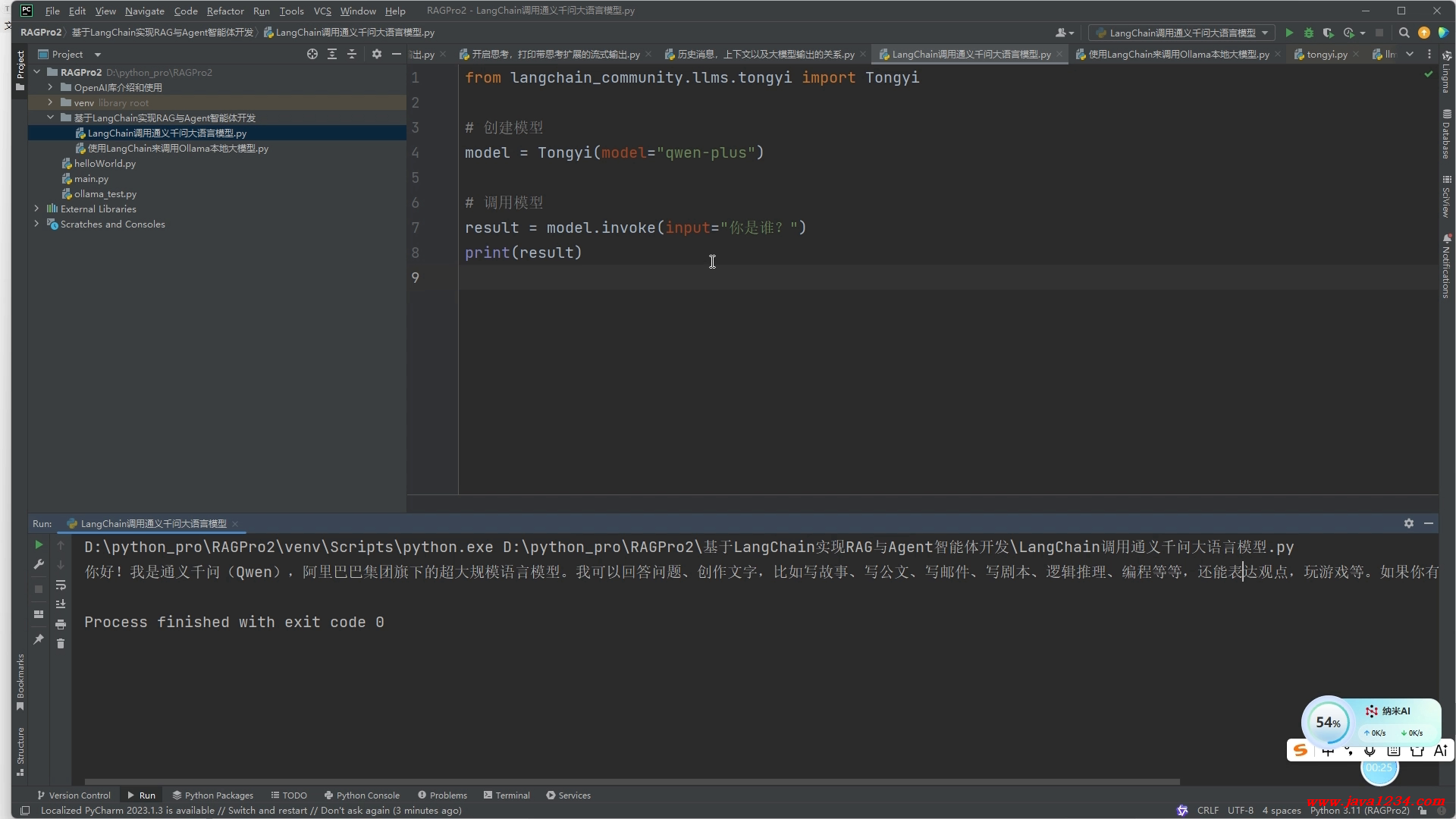This screenshot has height=819, width=1456.
Task: Open run configuration dropdown
Action: point(1181,33)
